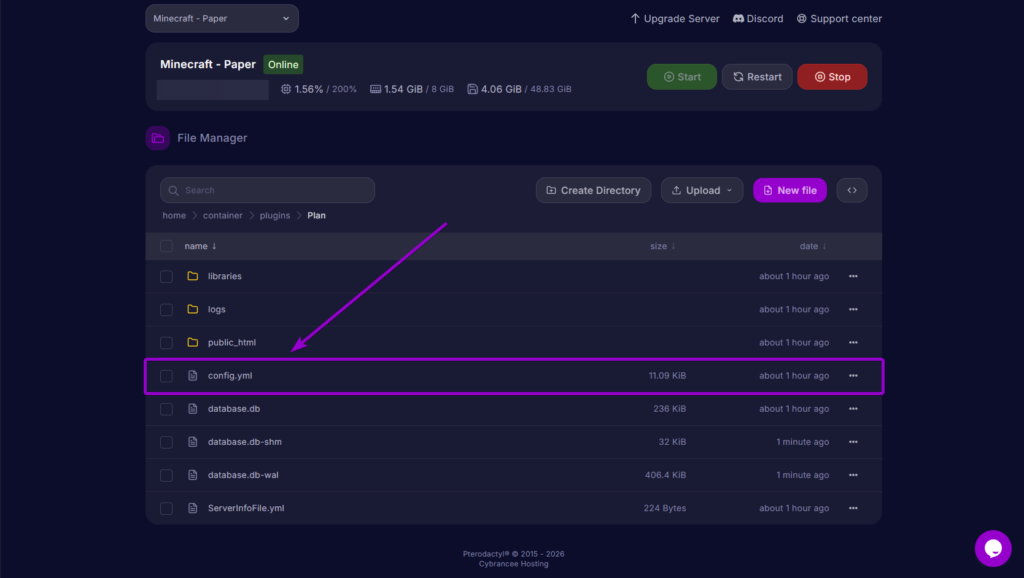Click the Upgrade Server arrow icon
This screenshot has height=578, width=1024.
coord(634,18)
